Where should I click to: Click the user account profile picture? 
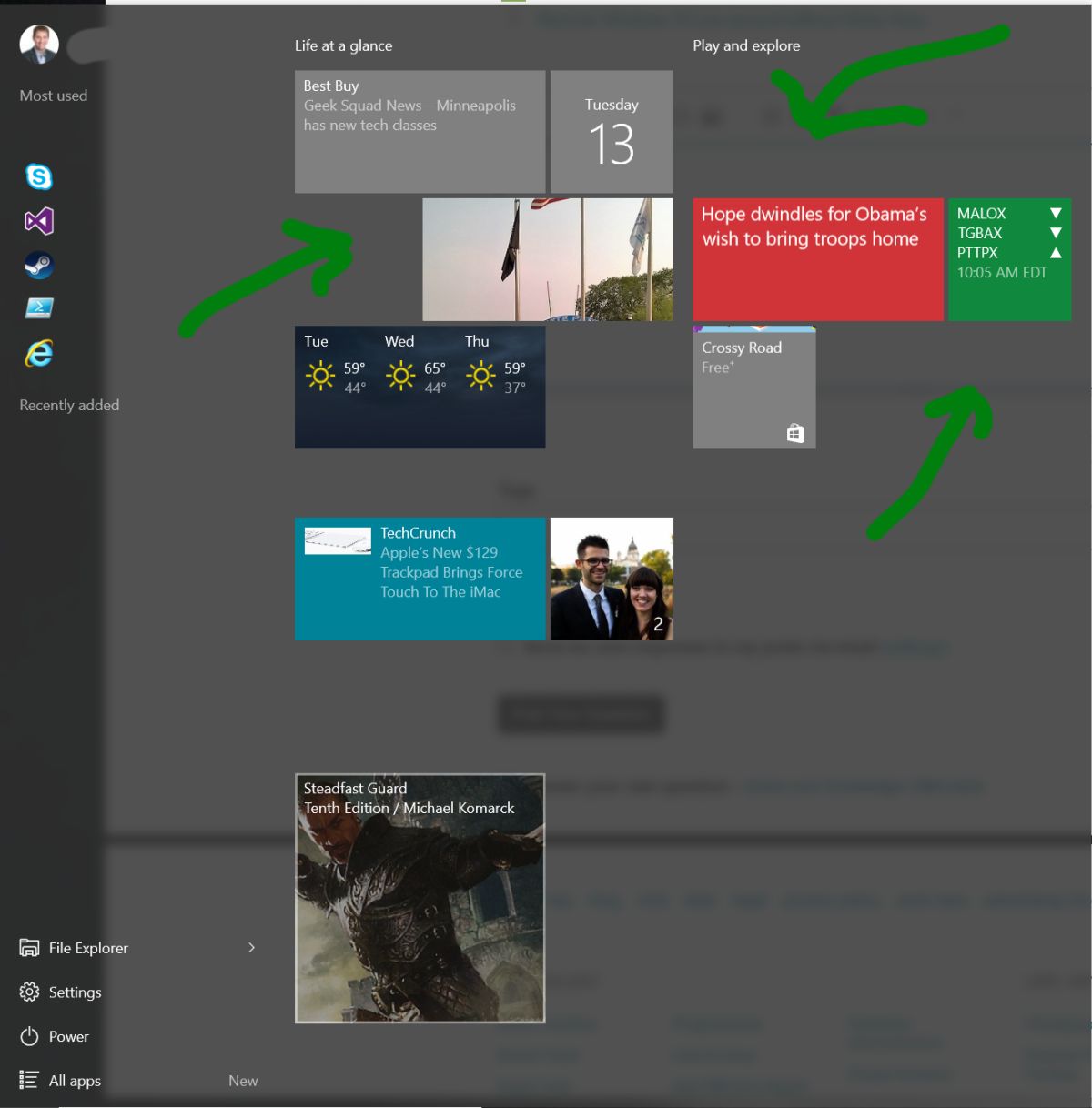coord(39,44)
